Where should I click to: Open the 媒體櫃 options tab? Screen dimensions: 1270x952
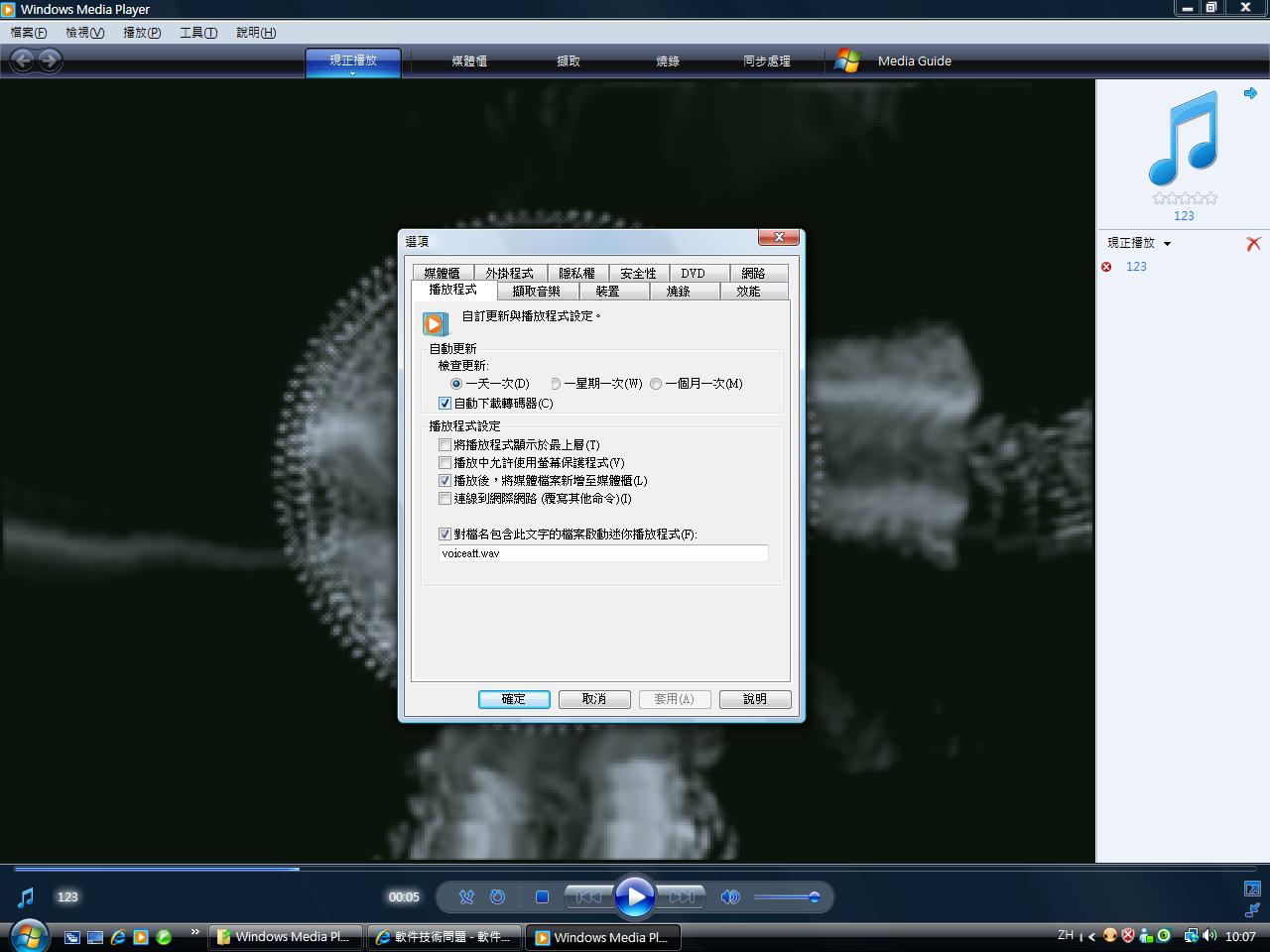tap(443, 273)
